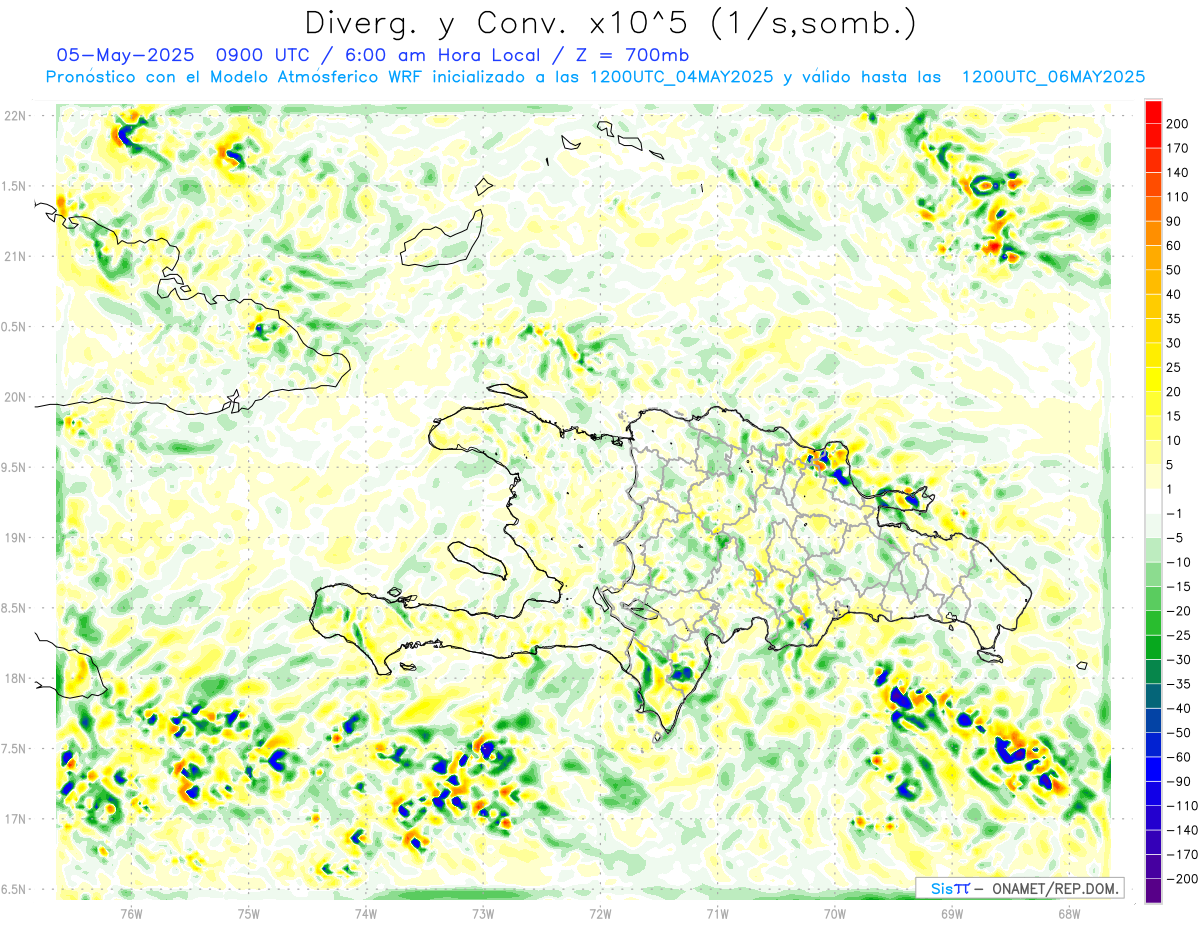Click the '7.5N' latitude label
The height and width of the screenshot is (927, 1200).
click(15, 749)
